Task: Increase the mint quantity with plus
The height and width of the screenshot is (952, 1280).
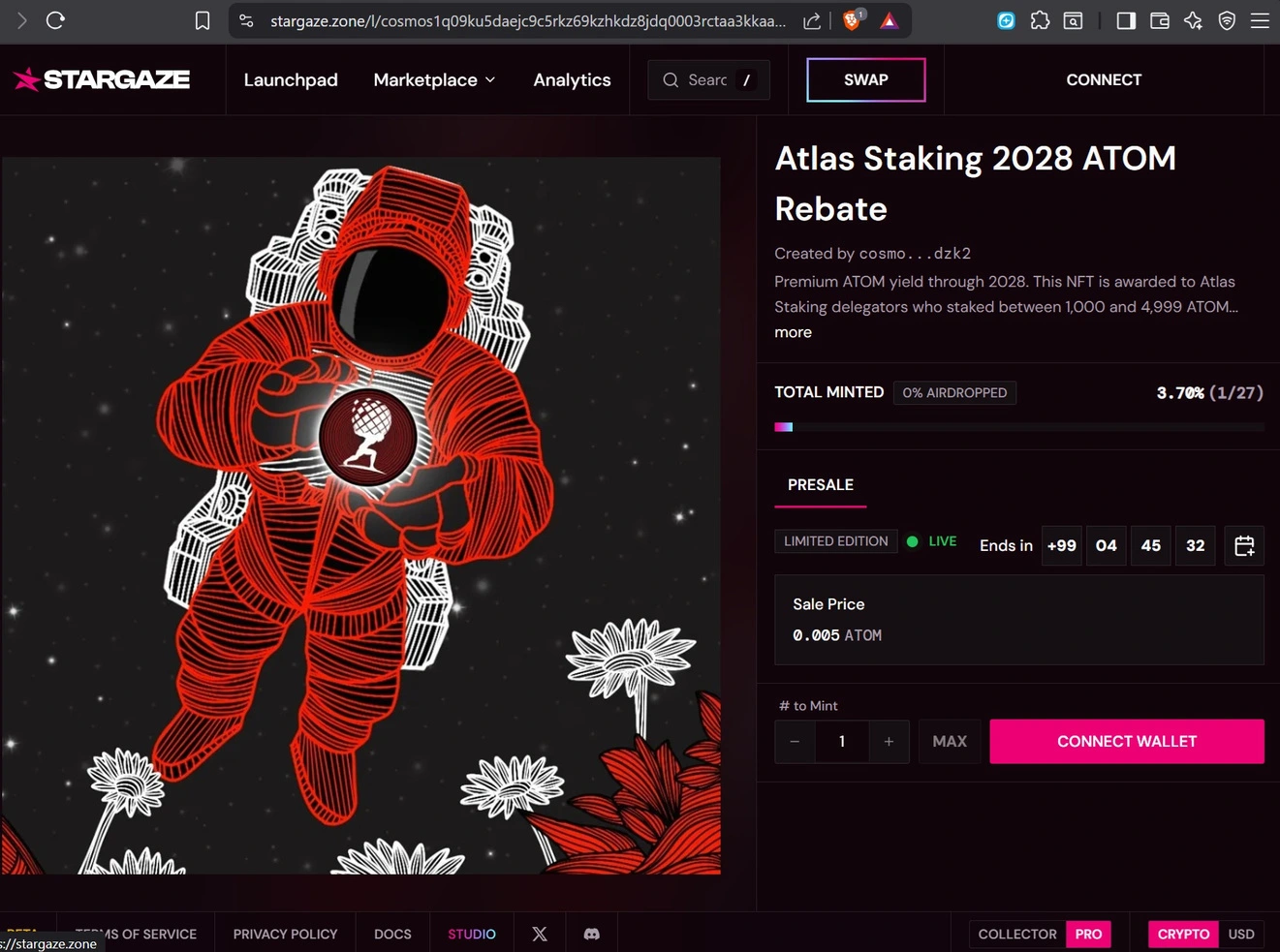Action: point(889,742)
